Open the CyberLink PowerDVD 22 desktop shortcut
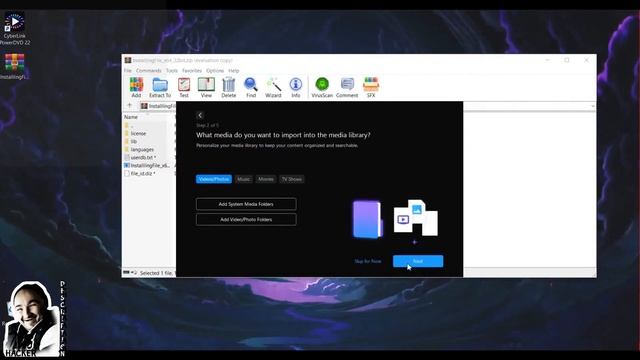This screenshot has width=640, height=360. click(15, 29)
